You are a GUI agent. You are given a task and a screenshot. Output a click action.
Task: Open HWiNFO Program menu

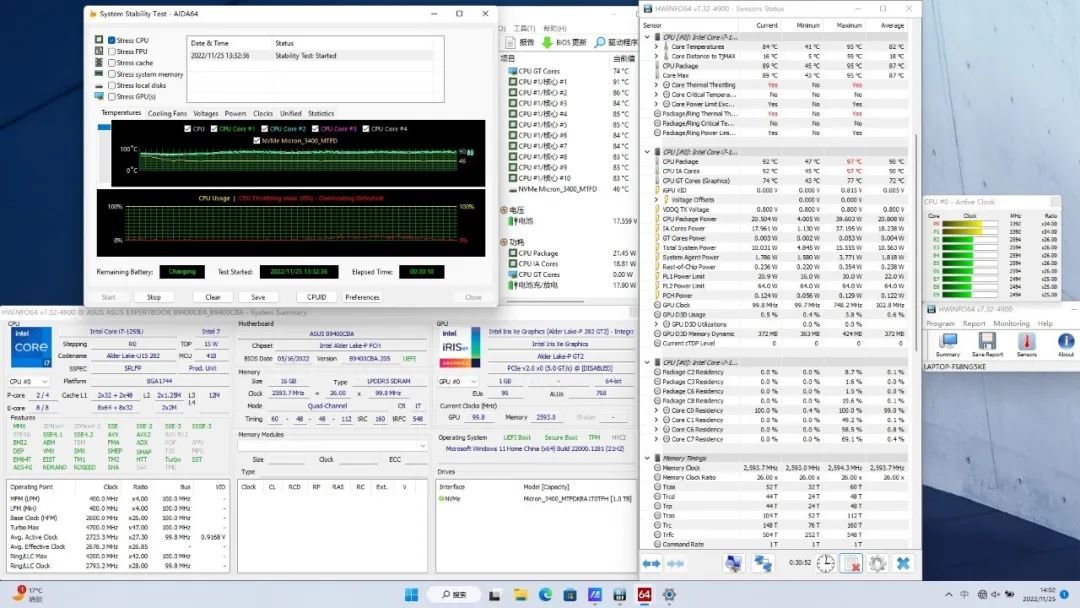click(x=940, y=324)
